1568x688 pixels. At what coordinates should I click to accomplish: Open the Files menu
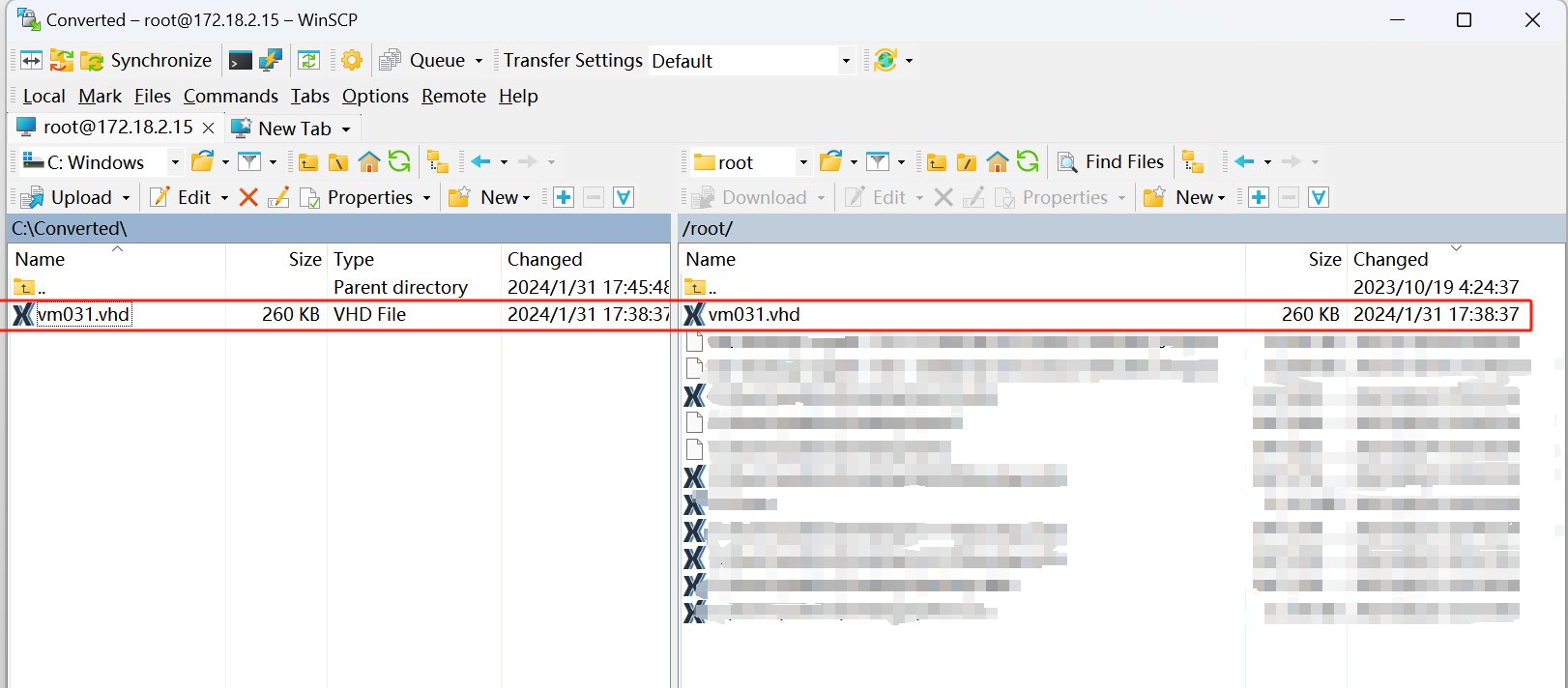tap(152, 96)
